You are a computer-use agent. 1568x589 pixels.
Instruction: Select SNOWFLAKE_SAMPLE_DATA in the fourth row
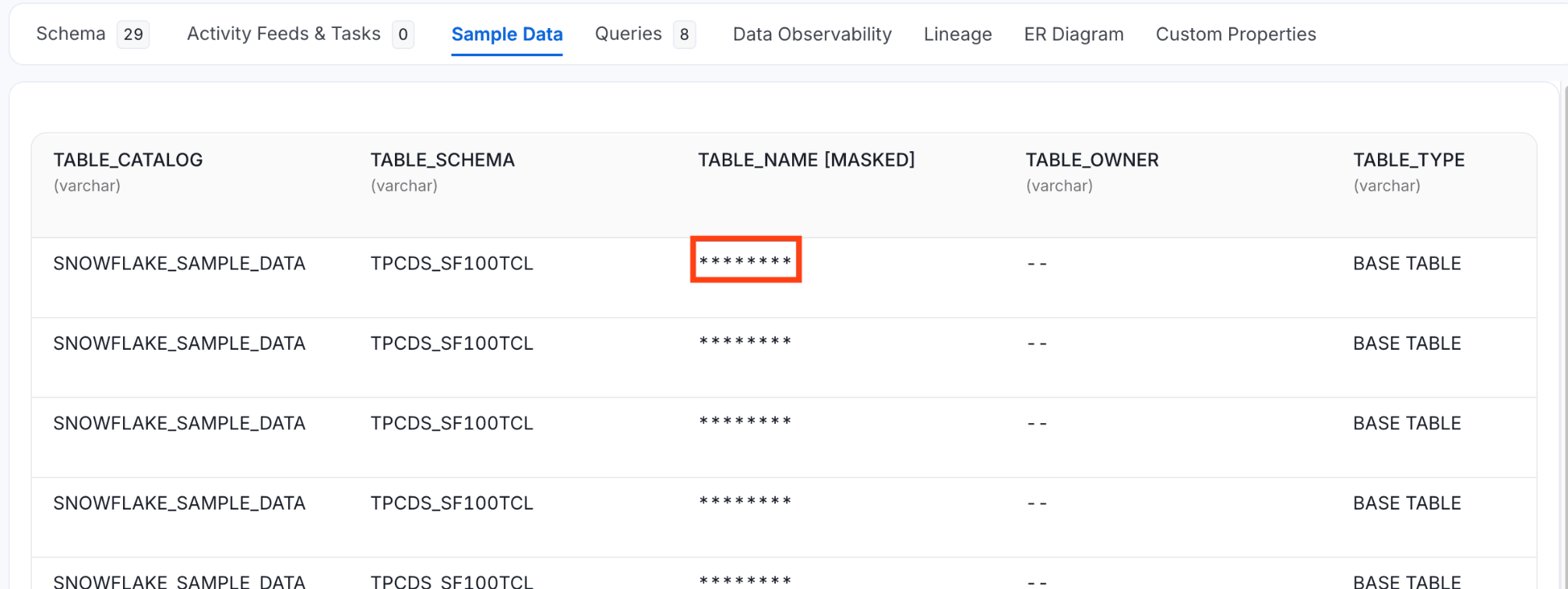(179, 503)
